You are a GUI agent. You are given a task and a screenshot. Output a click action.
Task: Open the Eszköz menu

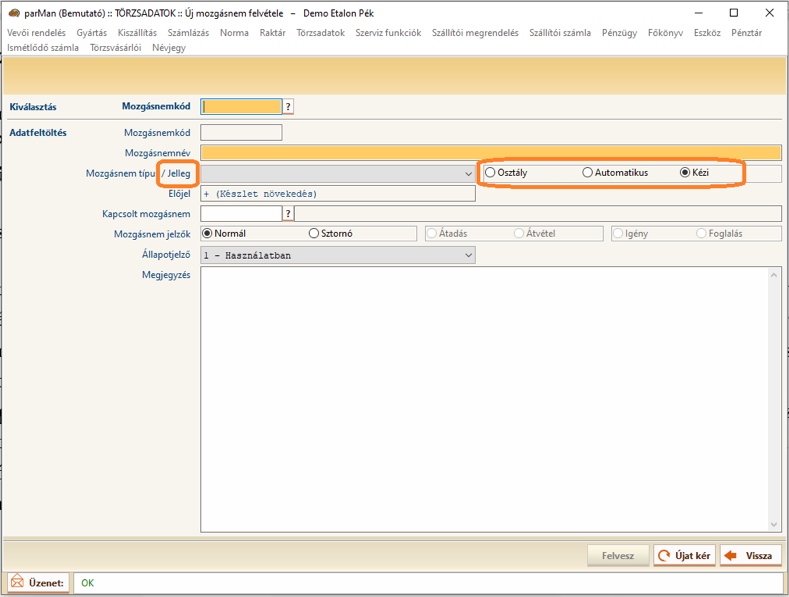tap(707, 33)
